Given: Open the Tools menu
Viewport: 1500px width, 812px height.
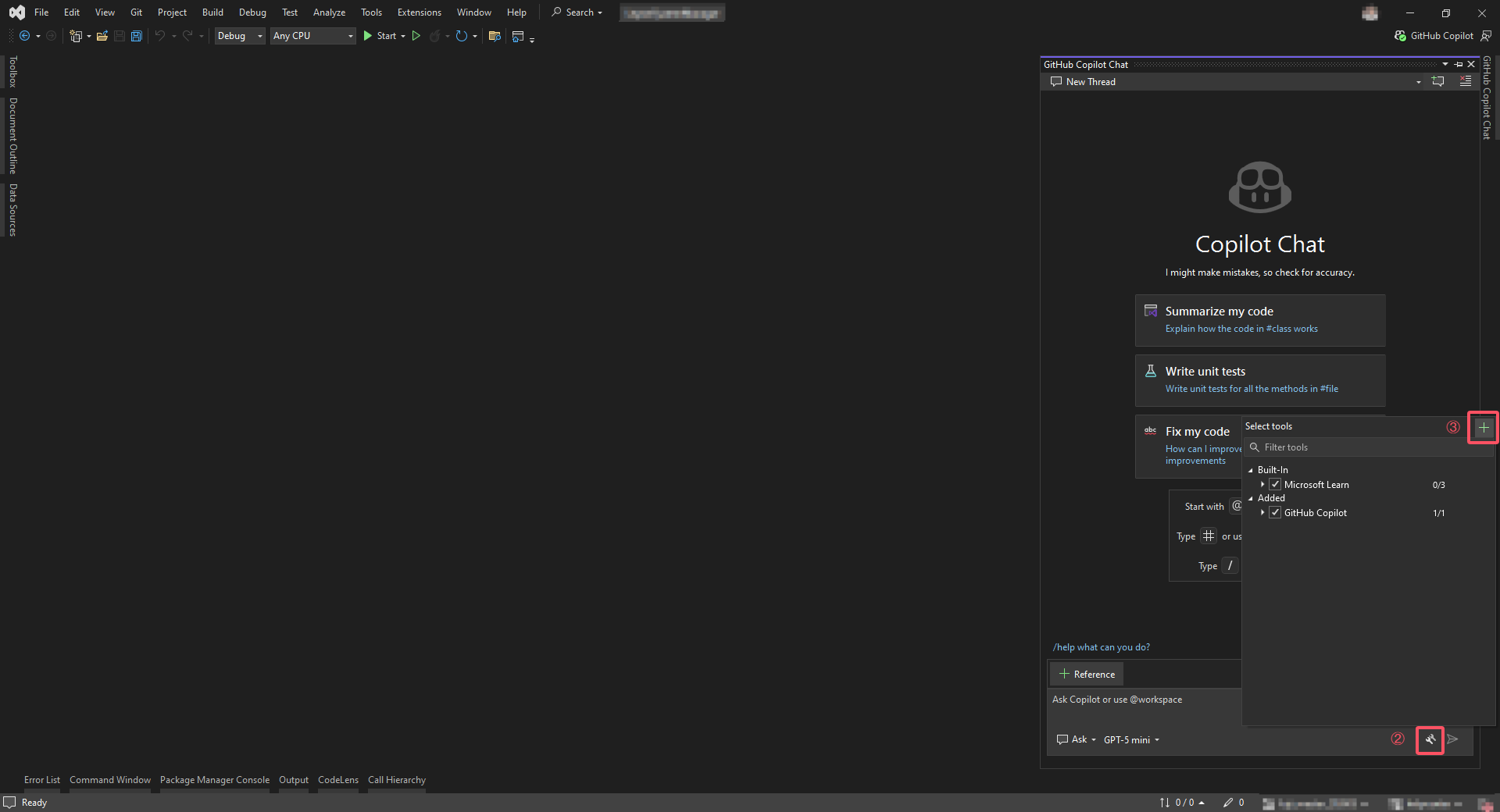Looking at the screenshot, I should 372,12.
